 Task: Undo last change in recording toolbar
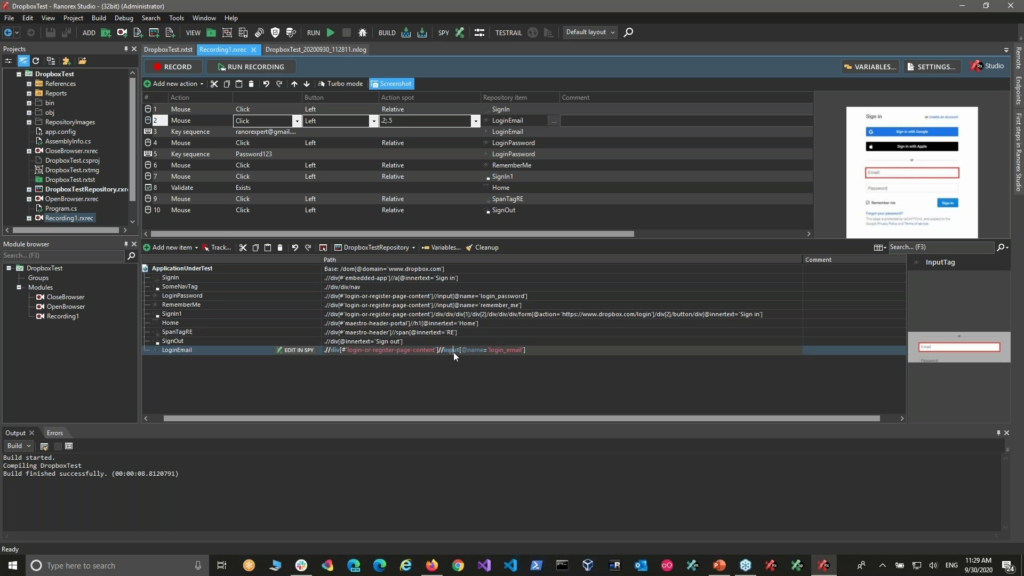click(x=266, y=84)
